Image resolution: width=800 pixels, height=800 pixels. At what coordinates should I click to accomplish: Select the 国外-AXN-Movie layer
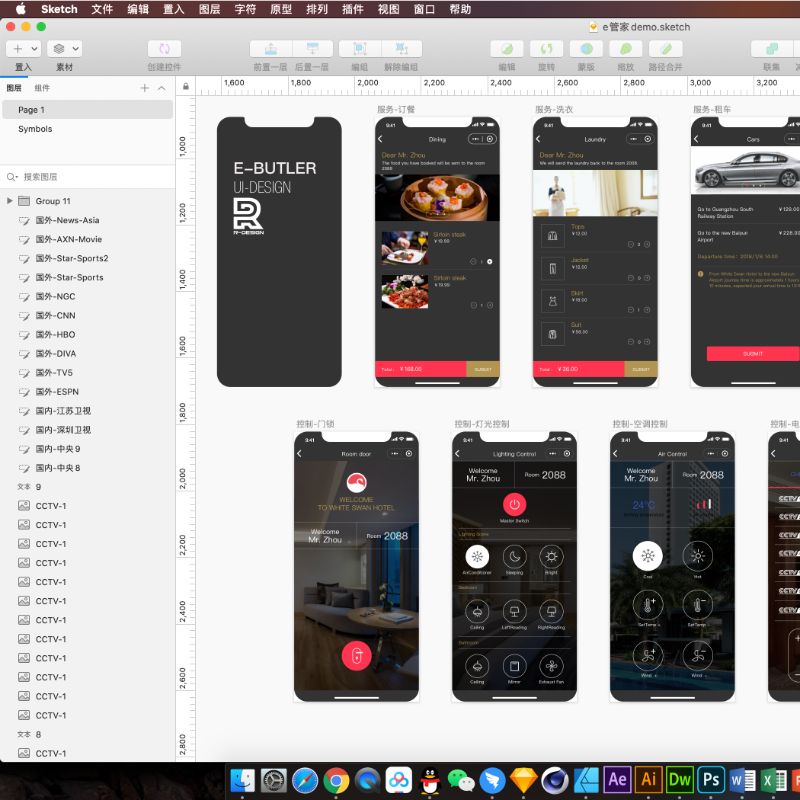click(x=88, y=239)
